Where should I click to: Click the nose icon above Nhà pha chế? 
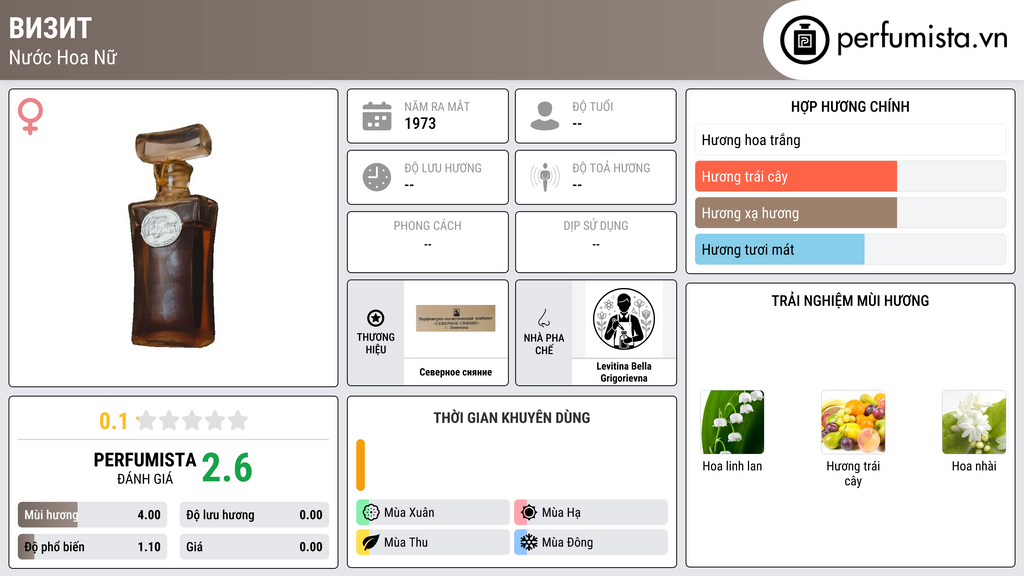[x=543, y=318]
